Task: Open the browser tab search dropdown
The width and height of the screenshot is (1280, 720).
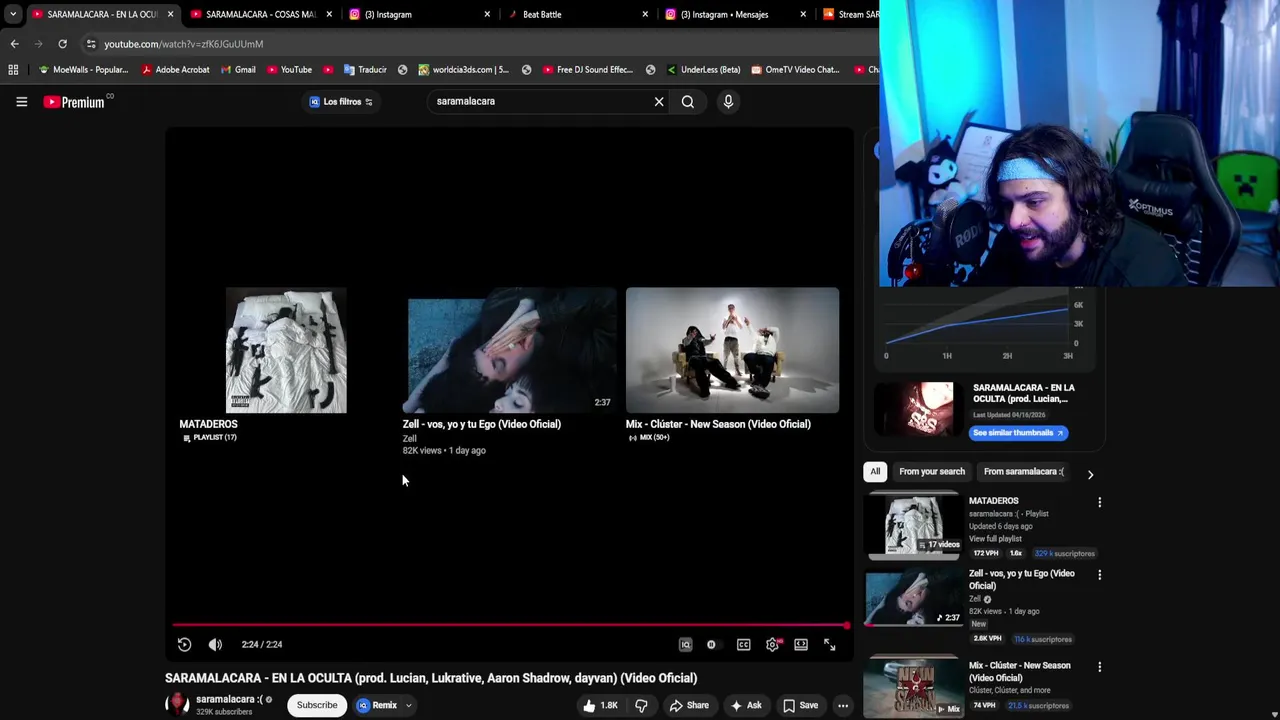Action: (x=12, y=14)
